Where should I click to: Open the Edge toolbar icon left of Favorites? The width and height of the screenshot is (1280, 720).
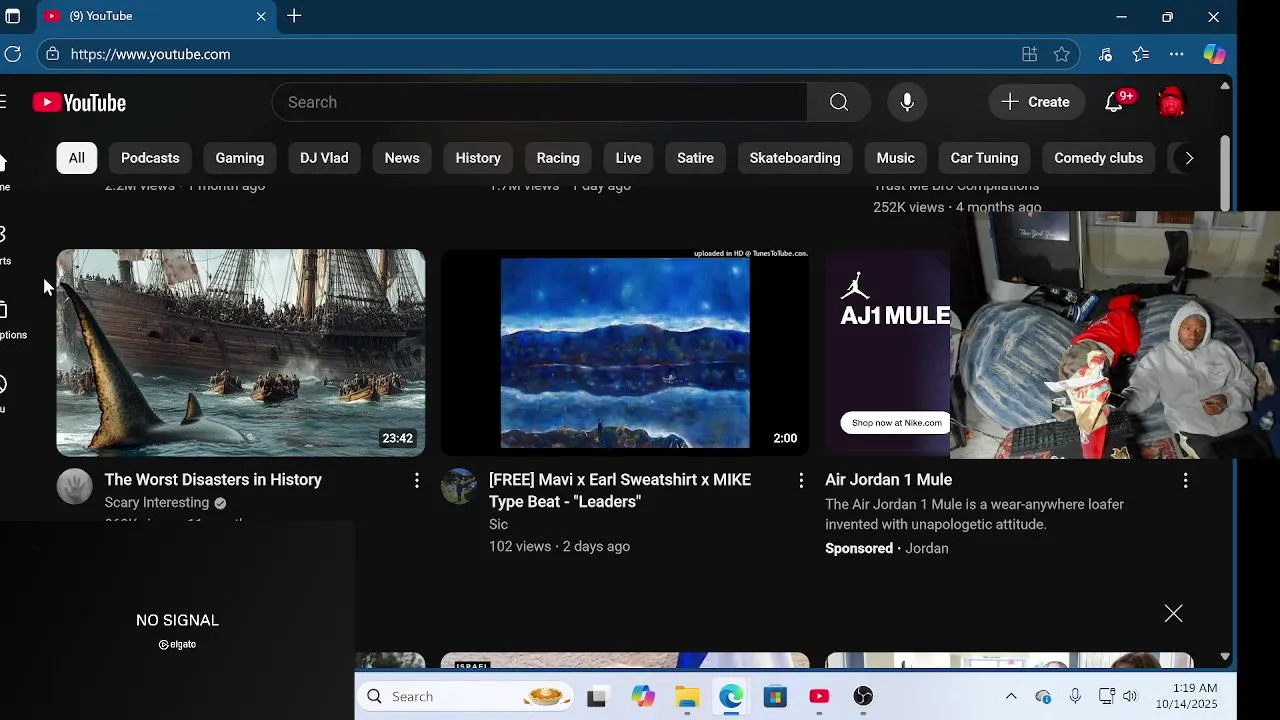pos(1105,54)
